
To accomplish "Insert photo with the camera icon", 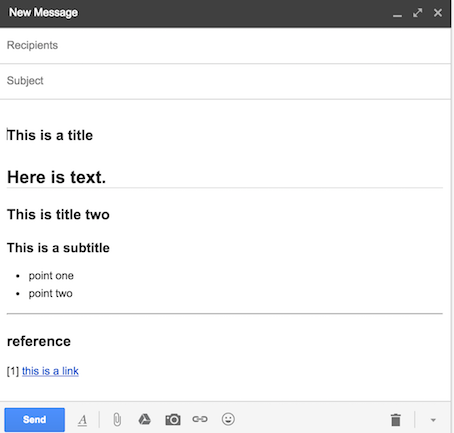I will coord(173,419).
